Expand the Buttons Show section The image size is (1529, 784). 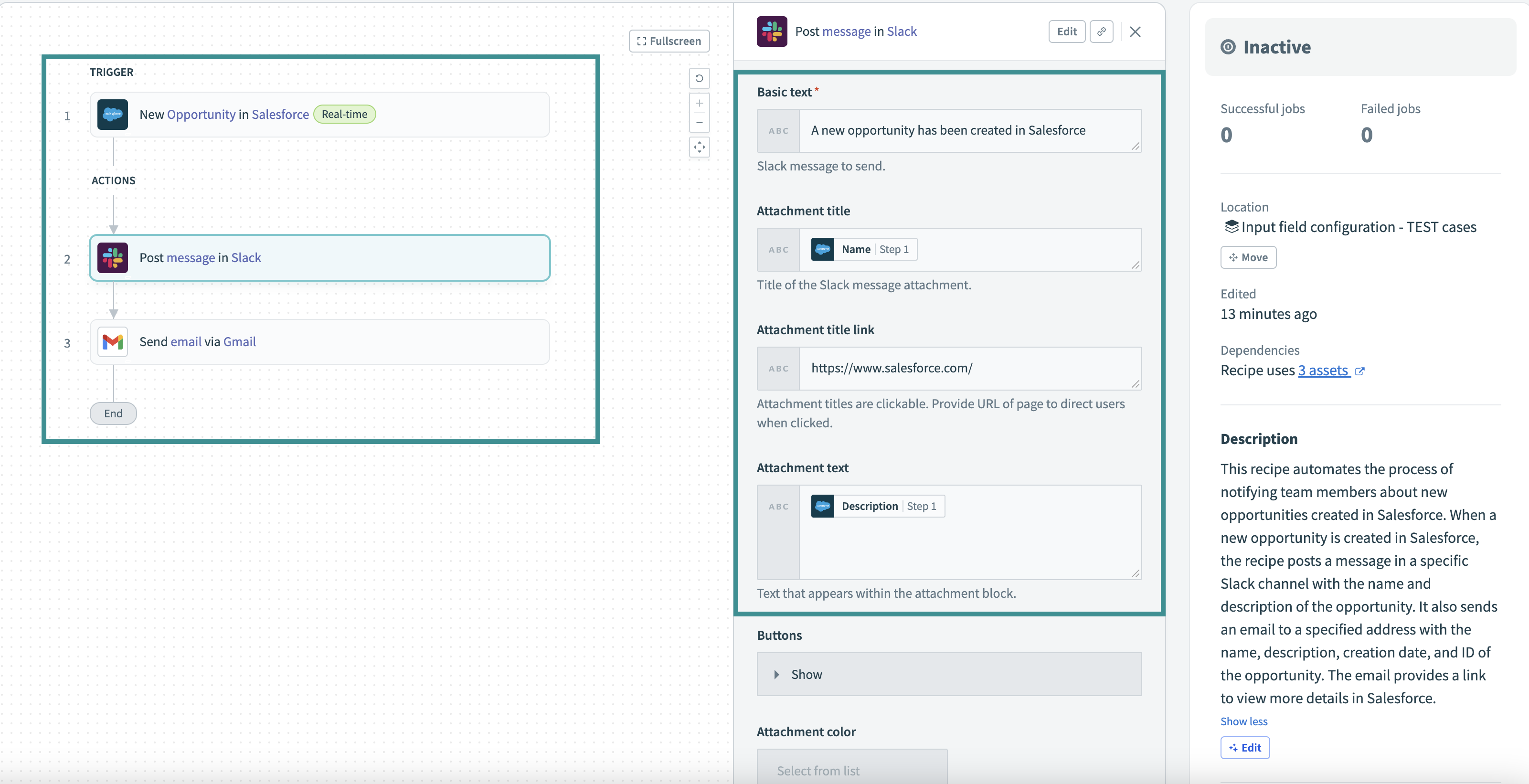949,674
